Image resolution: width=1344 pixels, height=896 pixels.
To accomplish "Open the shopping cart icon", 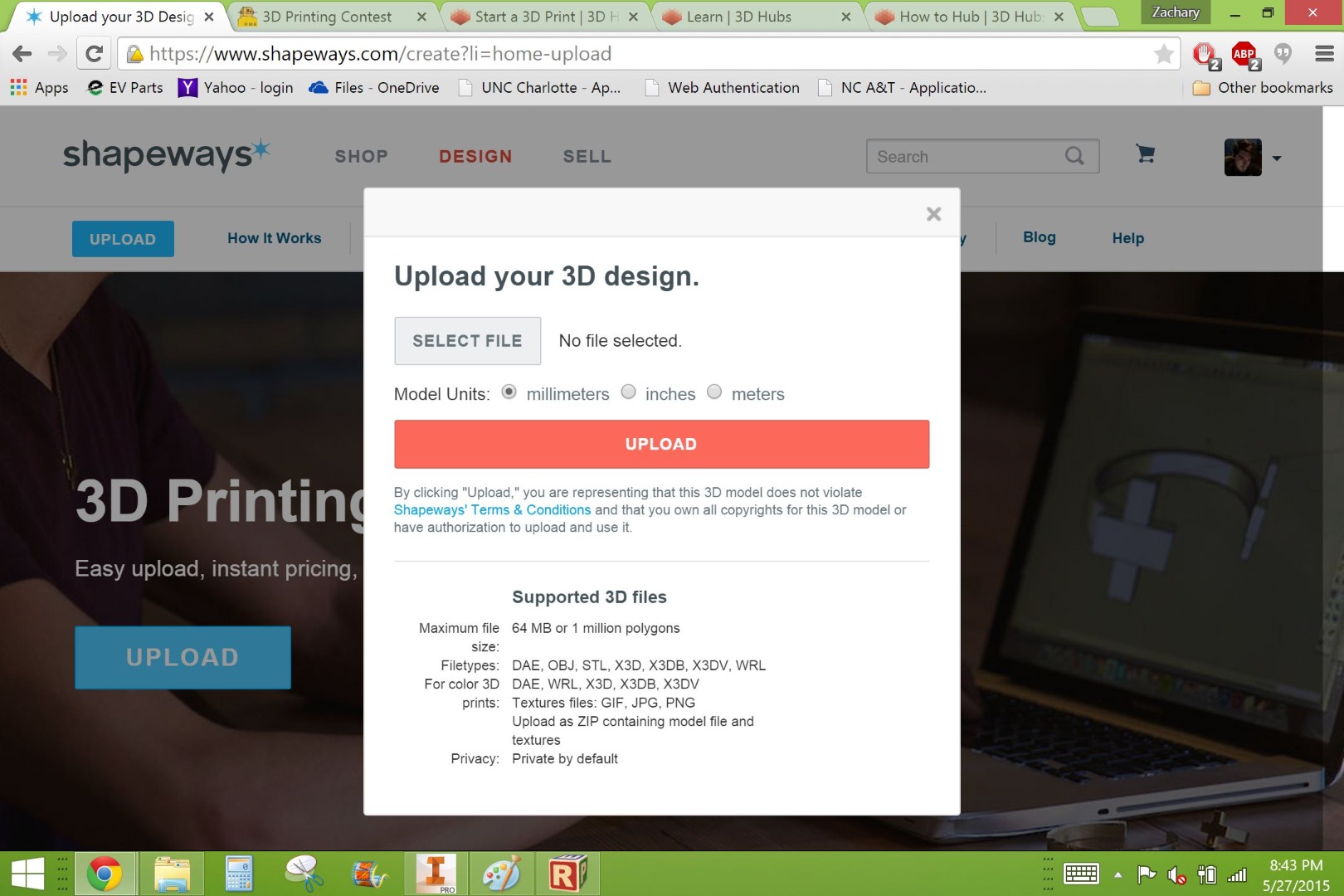I will pyautogui.click(x=1146, y=153).
